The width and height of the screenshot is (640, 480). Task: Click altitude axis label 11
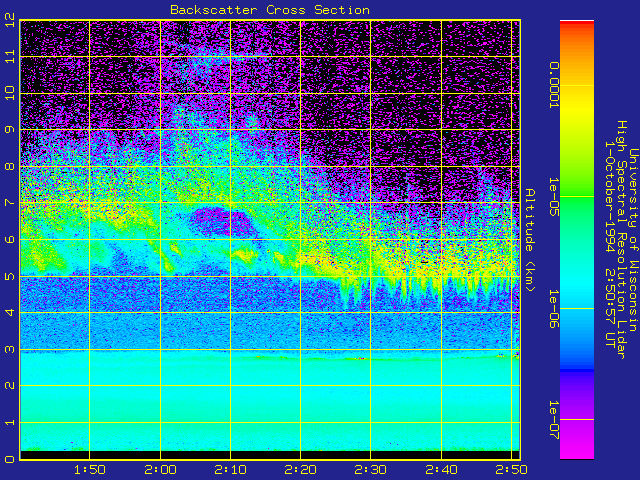10,56
